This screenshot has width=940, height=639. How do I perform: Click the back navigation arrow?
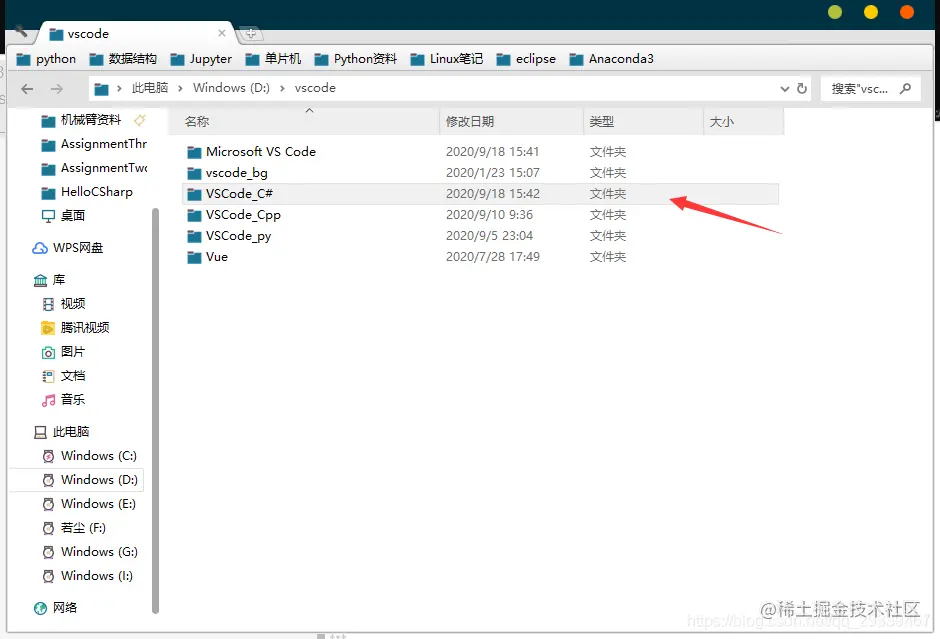coord(27,89)
